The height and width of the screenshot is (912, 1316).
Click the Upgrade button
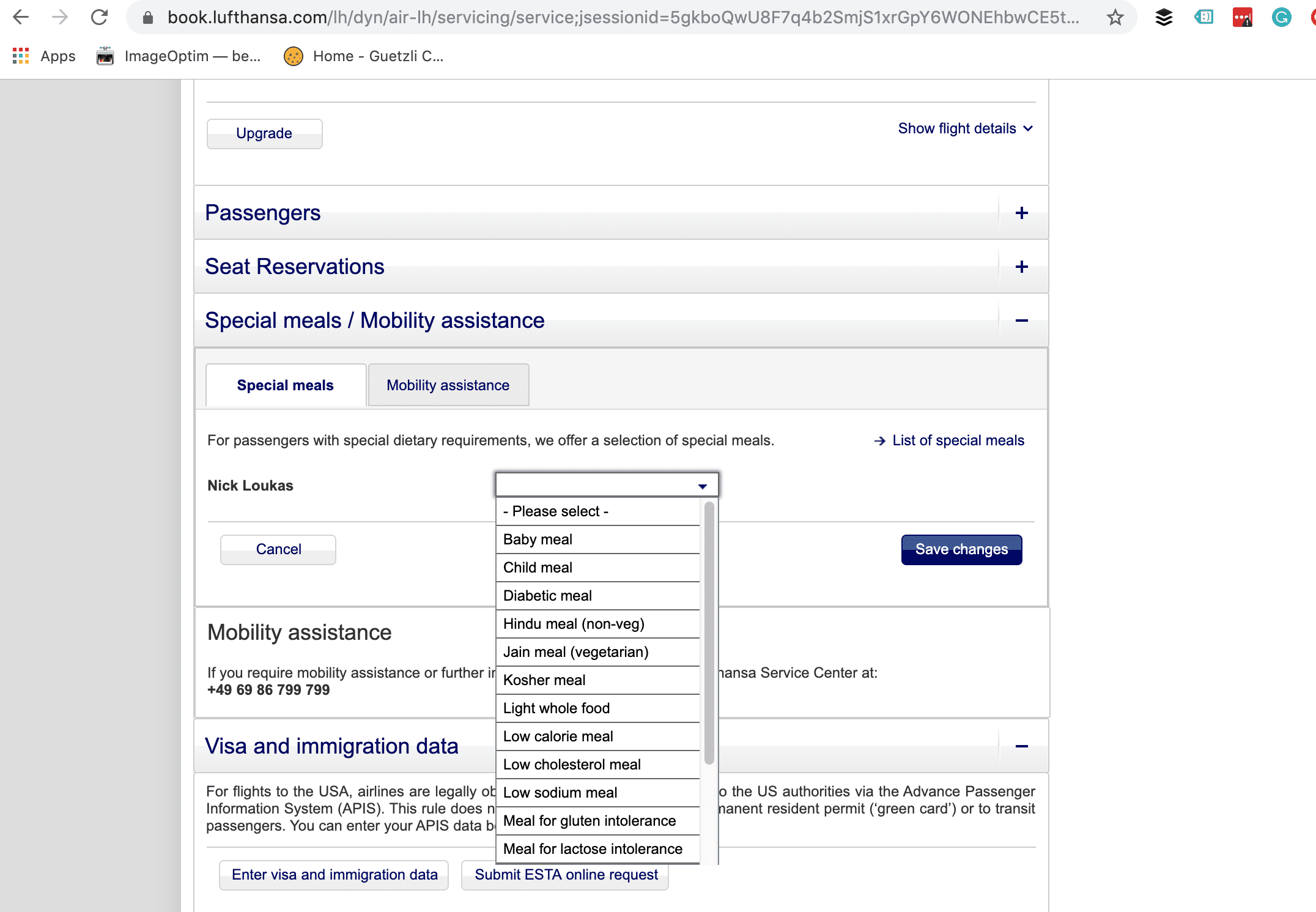tap(264, 133)
